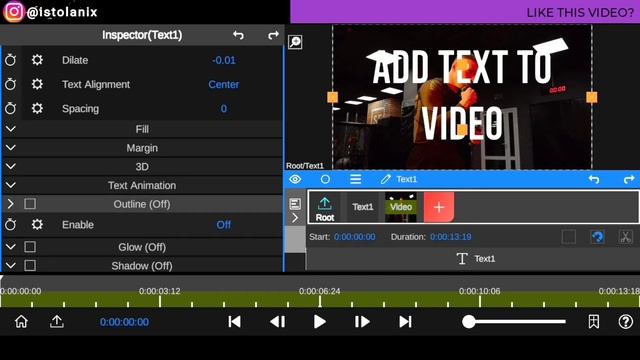Expand the Glow (Off) section
This screenshot has width=640, height=360.
11,247
